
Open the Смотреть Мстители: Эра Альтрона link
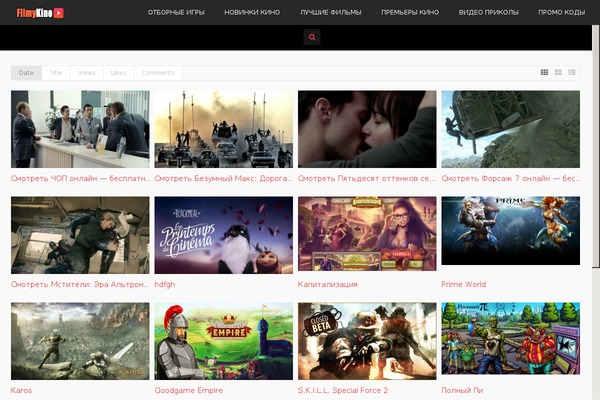(80, 284)
